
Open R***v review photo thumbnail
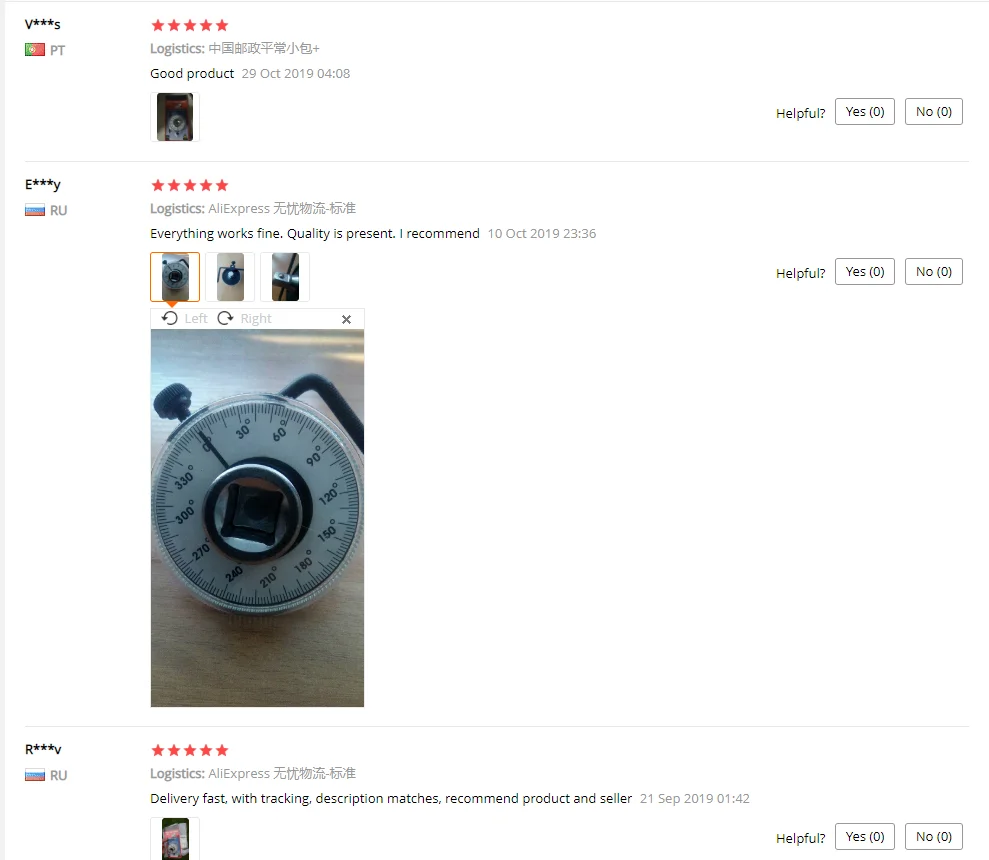[x=175, y=839]
